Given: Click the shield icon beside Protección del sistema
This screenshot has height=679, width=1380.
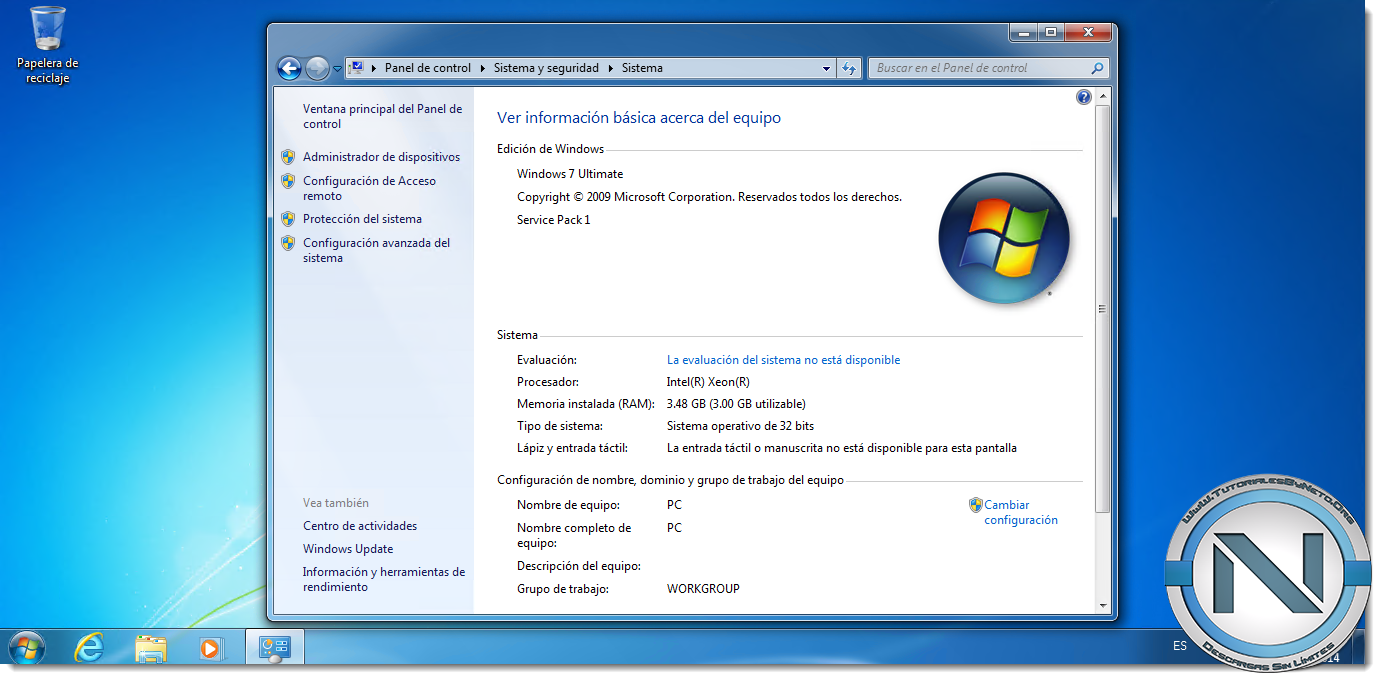Looking at the screenshot, I should [288, 219].
